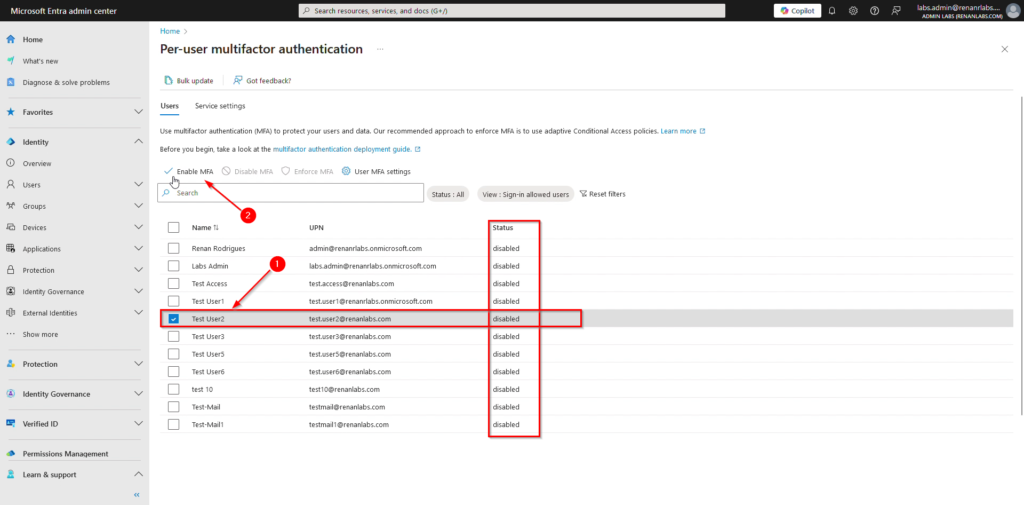
Task: Click the Applications grid icon
Action: 10,249
